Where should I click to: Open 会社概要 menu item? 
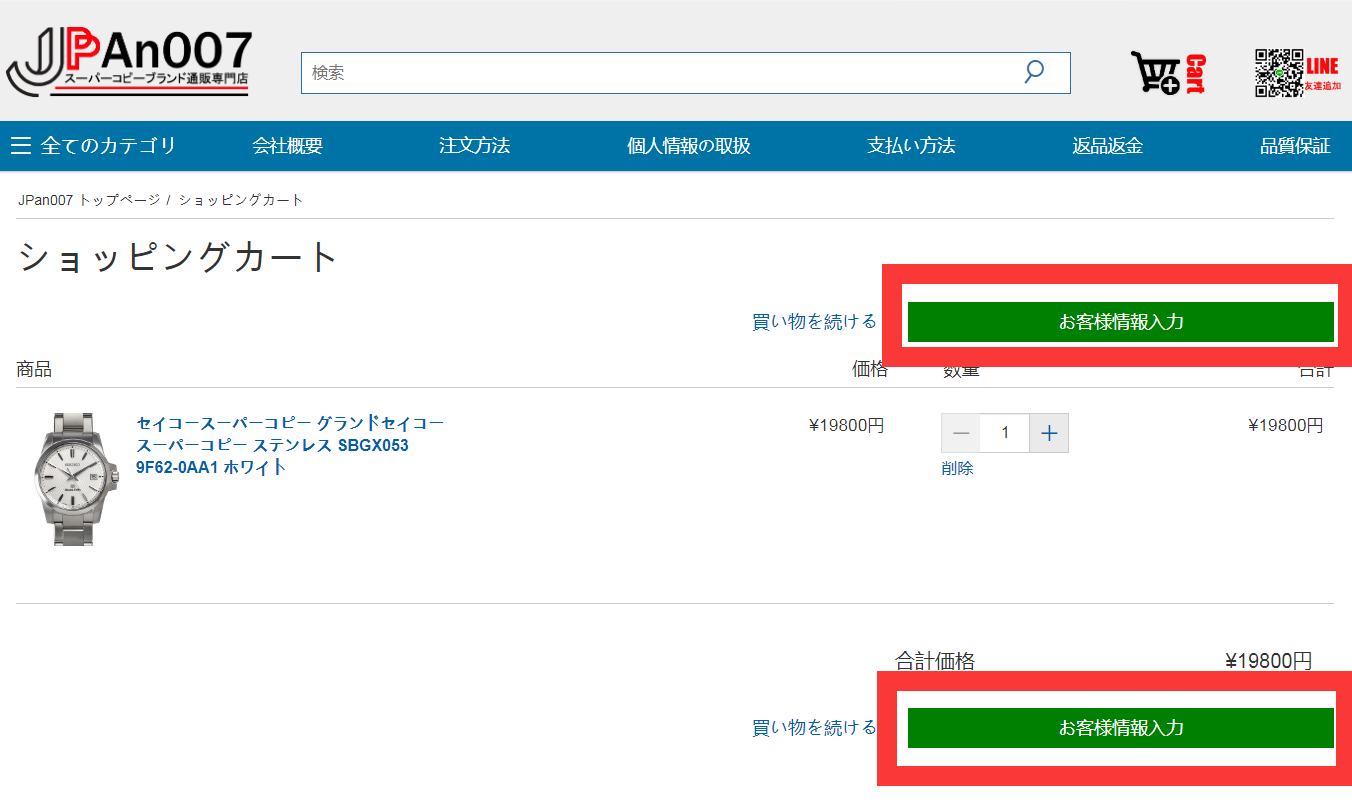click(x=287, y=146)
